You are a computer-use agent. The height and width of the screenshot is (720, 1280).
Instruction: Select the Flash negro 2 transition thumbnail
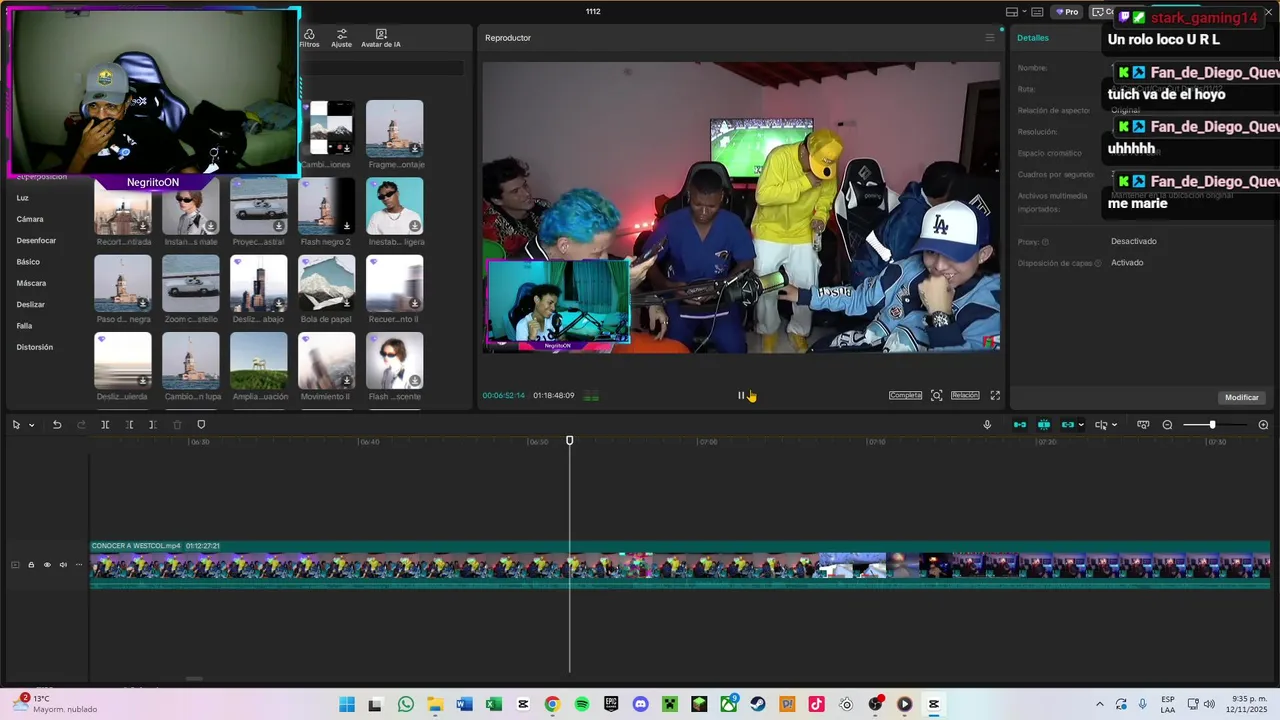[326, 206]
